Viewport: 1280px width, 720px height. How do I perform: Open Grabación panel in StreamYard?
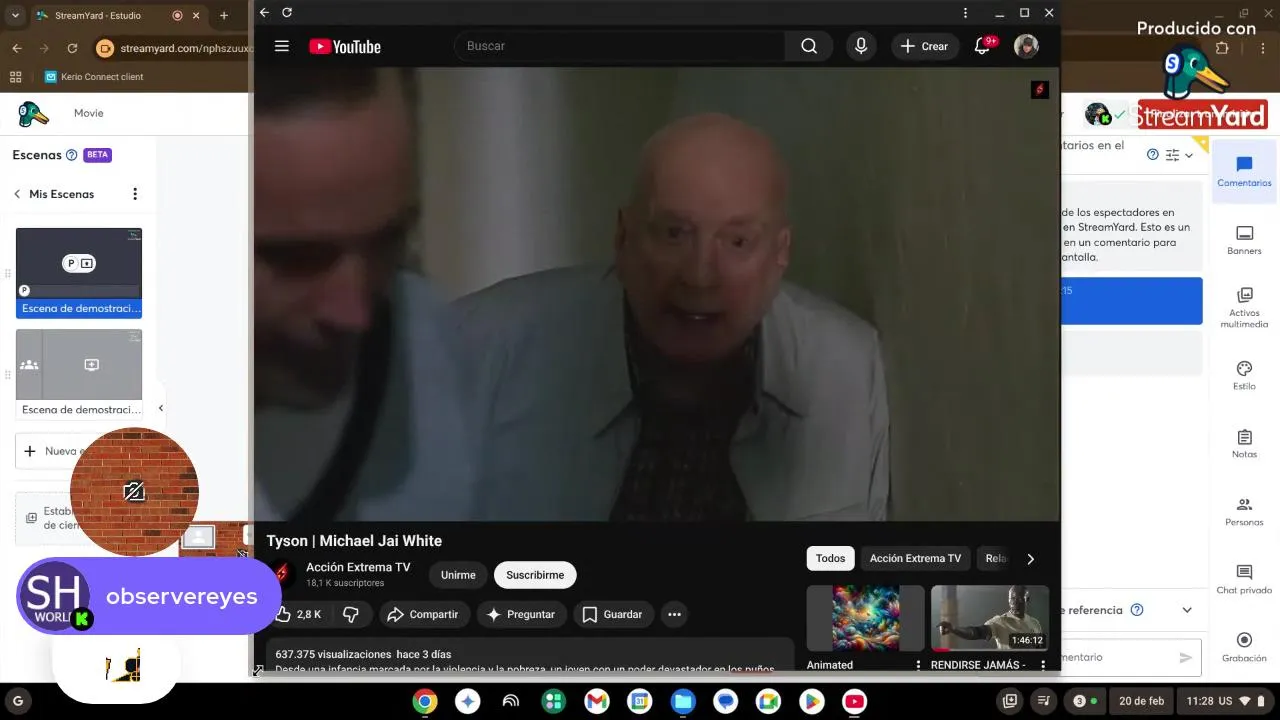tap(1244, 648)
